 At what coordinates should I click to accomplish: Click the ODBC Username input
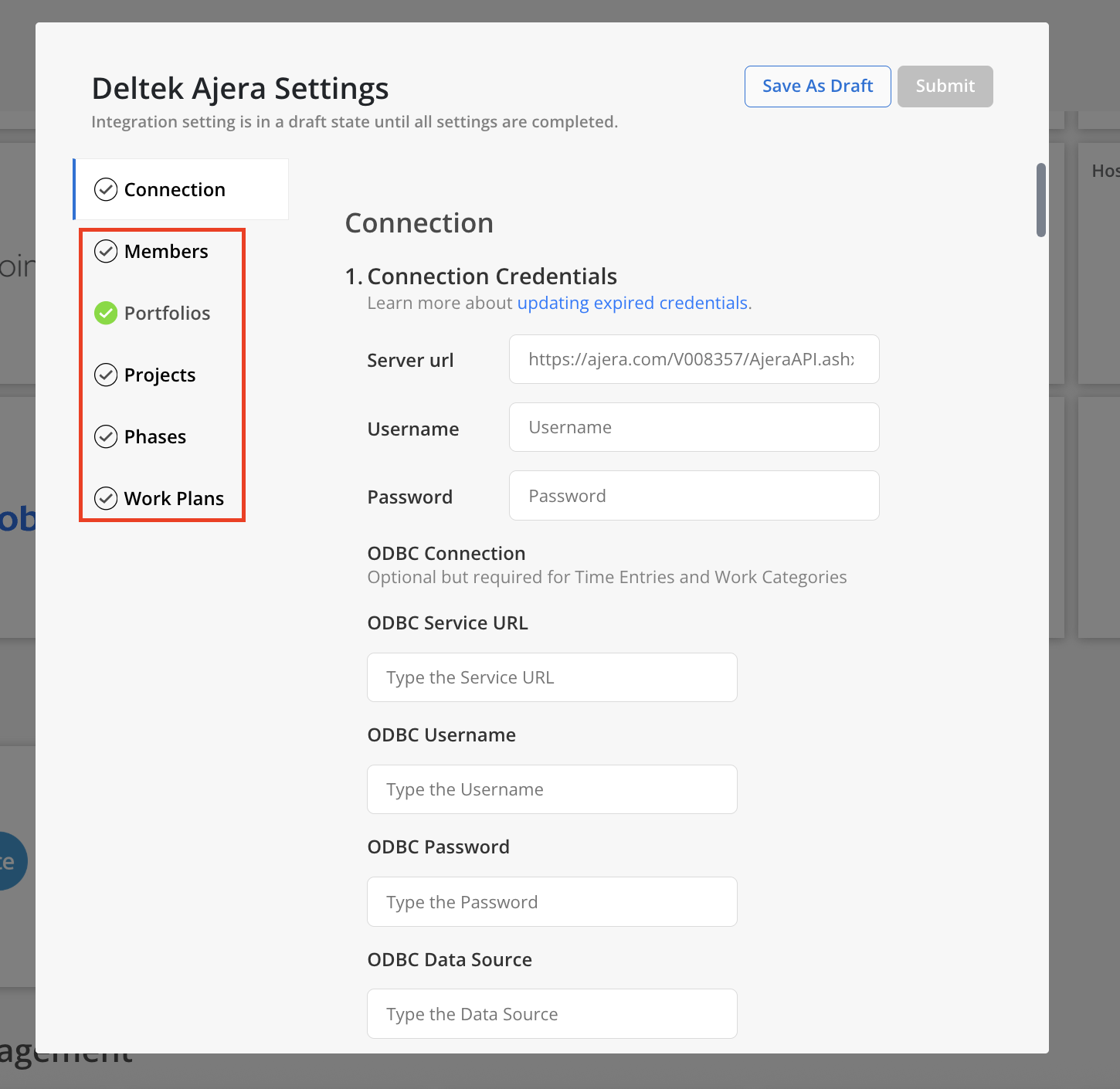(x=552, y=789)
